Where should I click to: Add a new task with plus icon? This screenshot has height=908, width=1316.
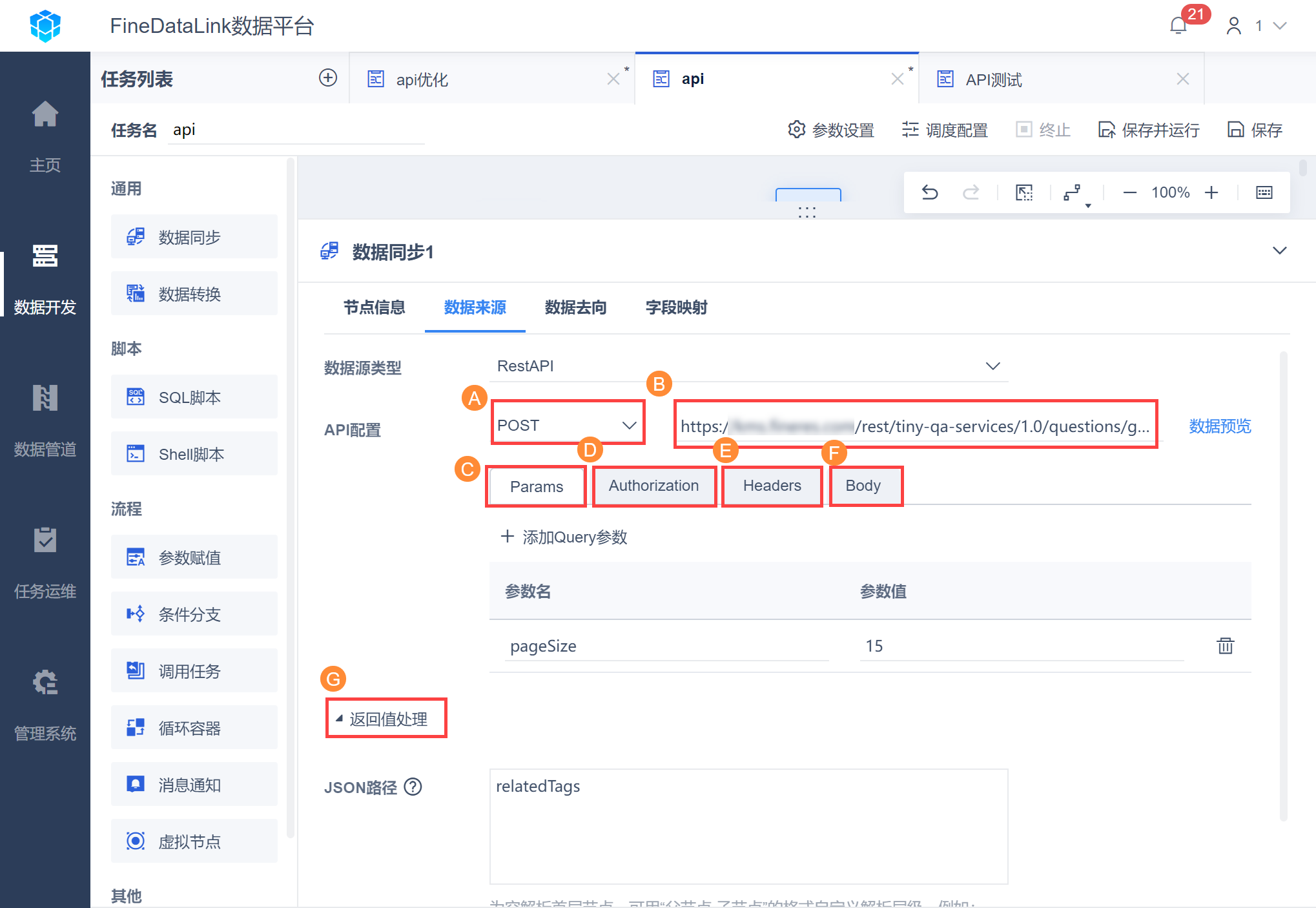[x=328, y=78]
